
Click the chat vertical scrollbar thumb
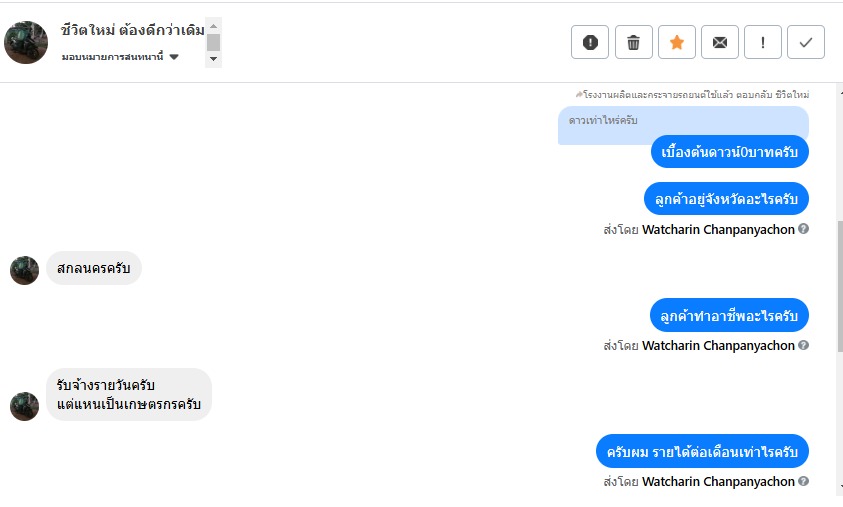840,286
